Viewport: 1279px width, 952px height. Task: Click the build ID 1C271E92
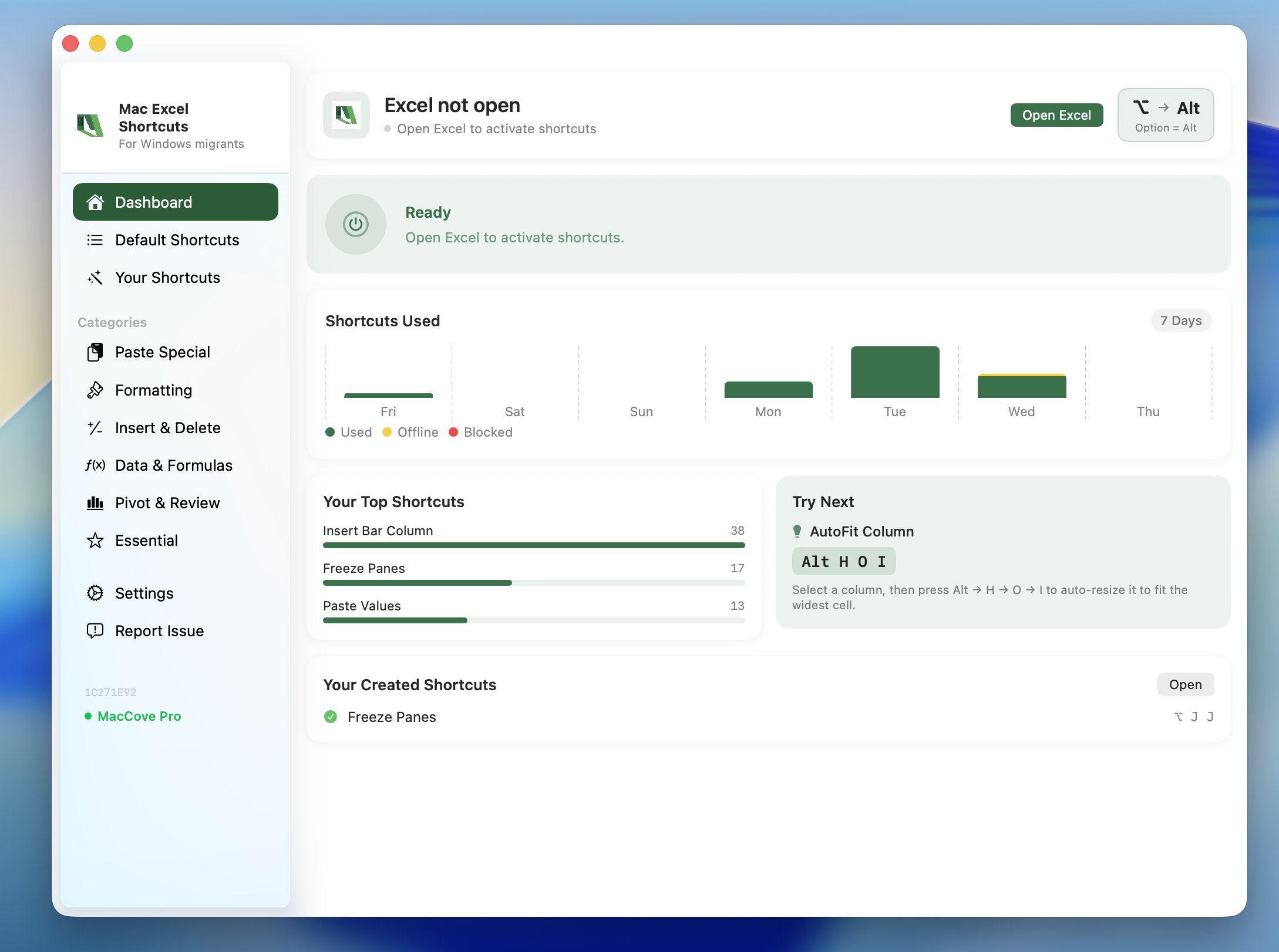[x=110, y=693]
